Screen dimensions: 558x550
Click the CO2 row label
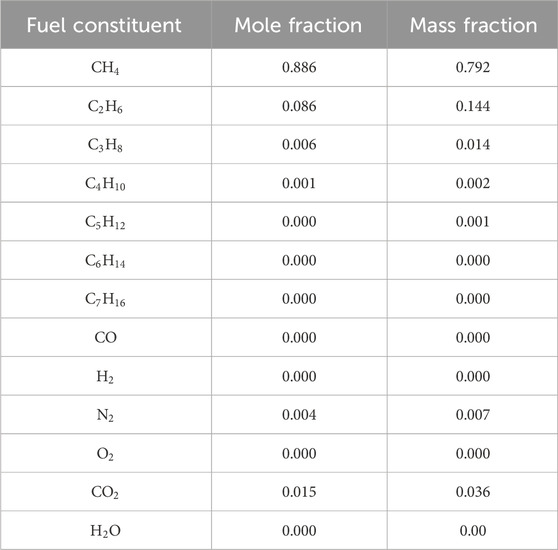pyautogui.click(x=105, y=492)
